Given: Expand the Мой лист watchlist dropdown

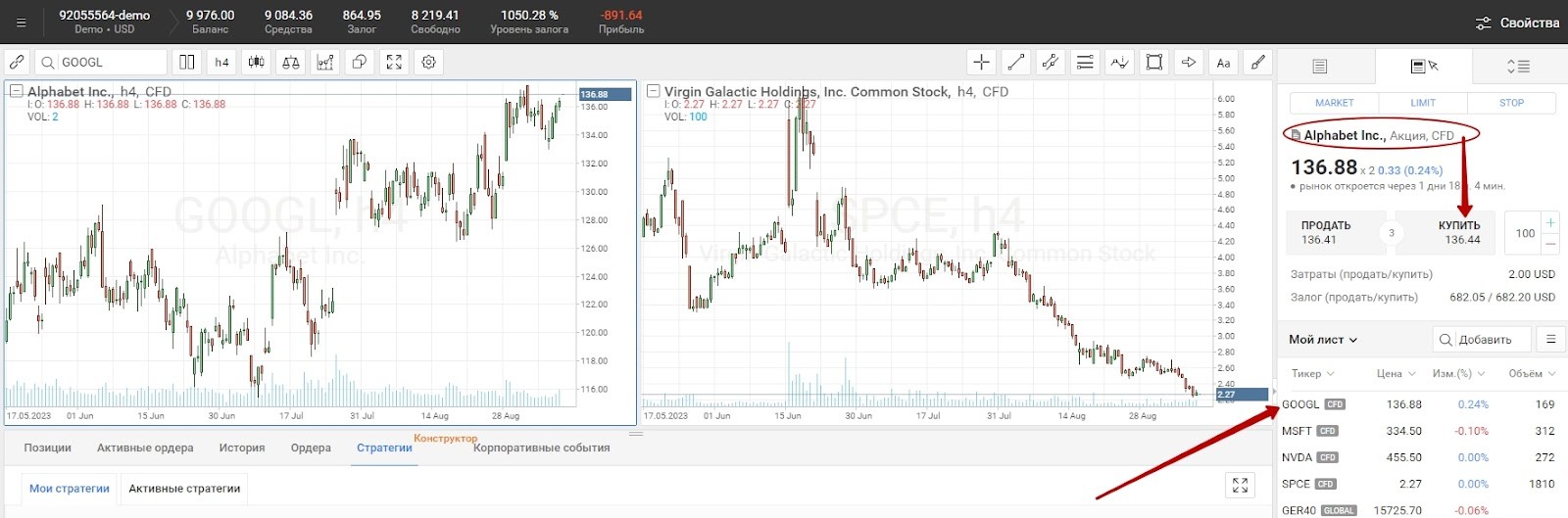Looking at the screenshot, I should pos(1323,340).
